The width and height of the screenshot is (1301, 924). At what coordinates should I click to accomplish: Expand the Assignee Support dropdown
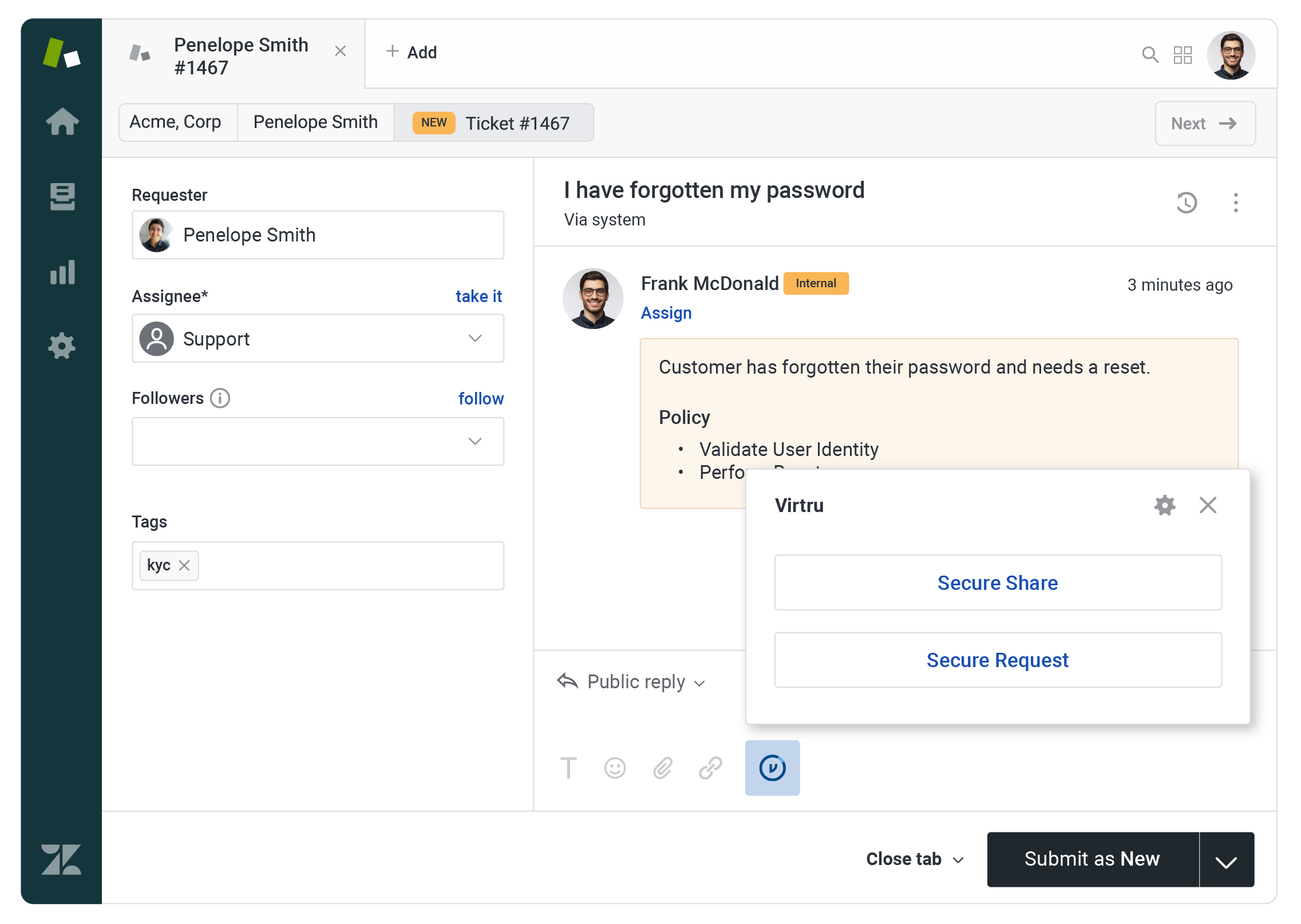(474, 338)
